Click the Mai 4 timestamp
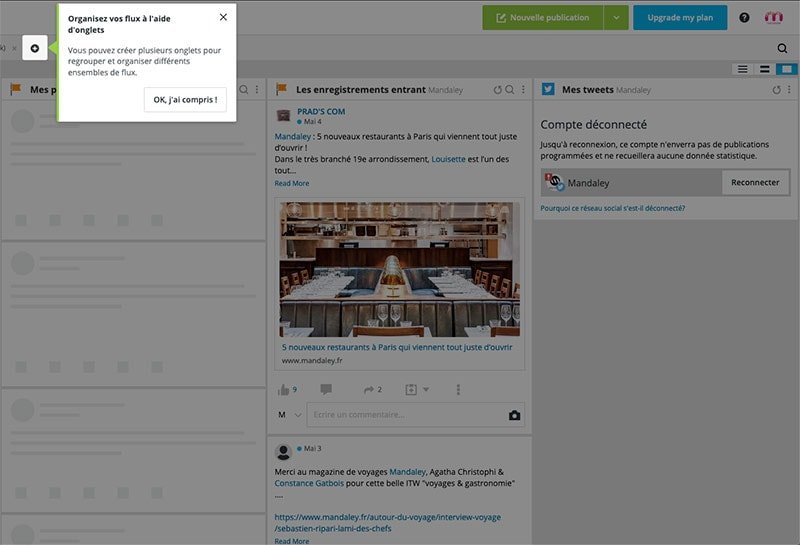This screenshot has height=545, width=800. click(x=312, y=121)
